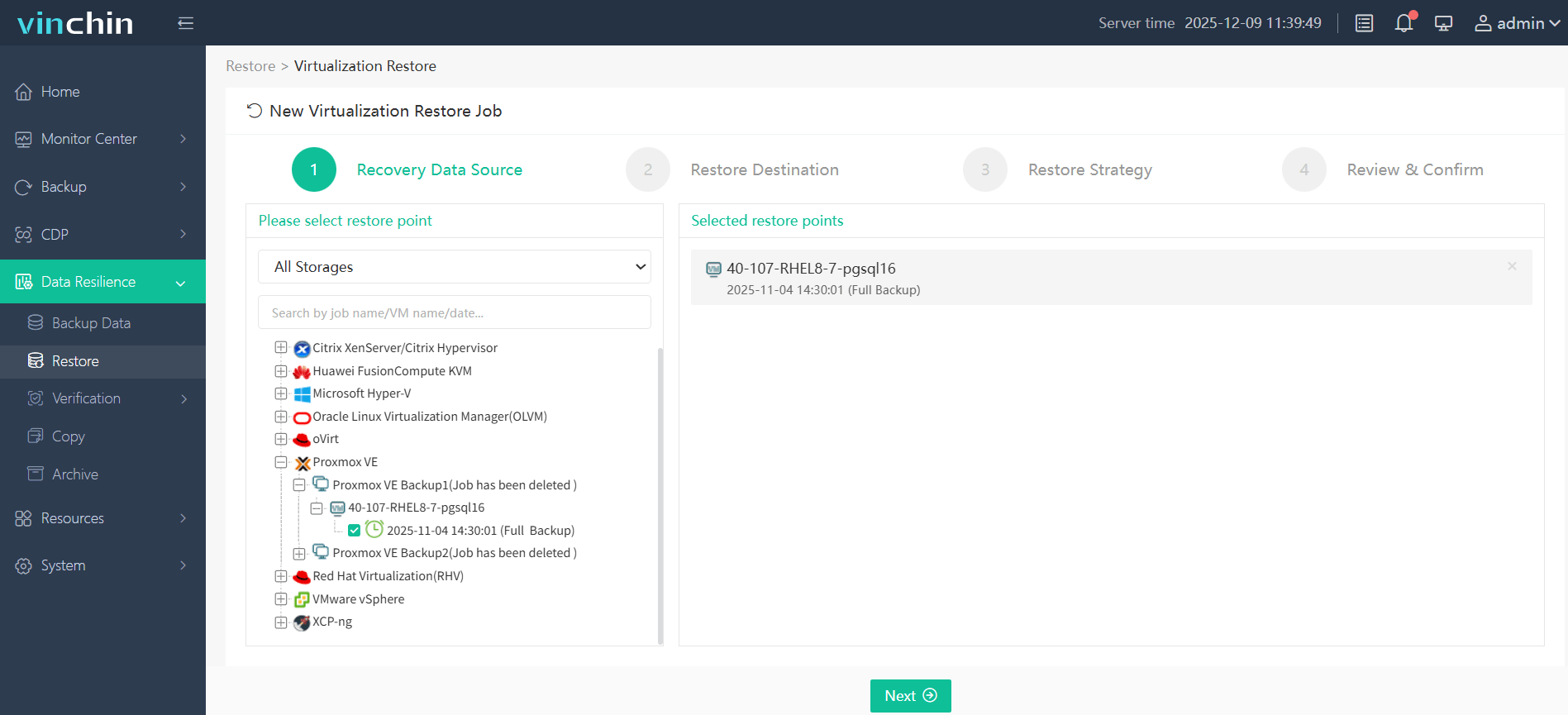1568x715 pixels.
Task: Click the restore point search field
Action: pos(454,312)
